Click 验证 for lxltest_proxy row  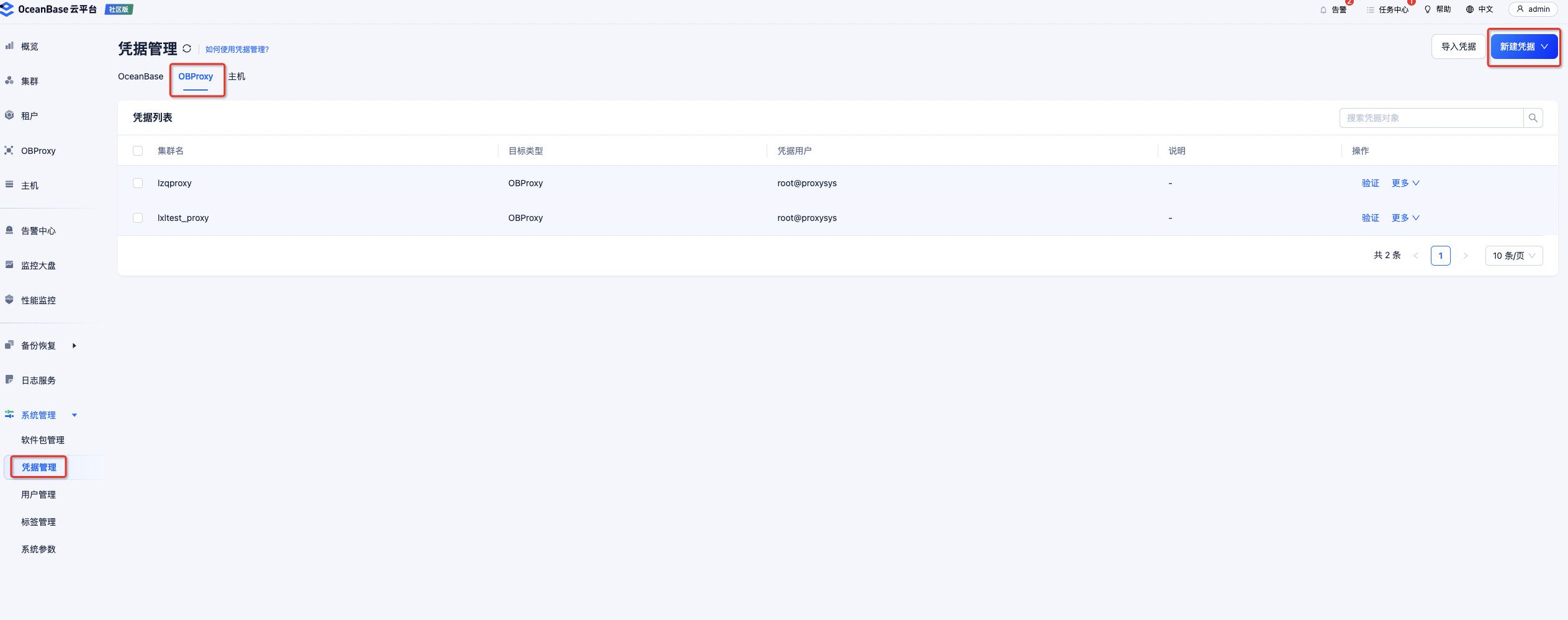coord(1370,218)
